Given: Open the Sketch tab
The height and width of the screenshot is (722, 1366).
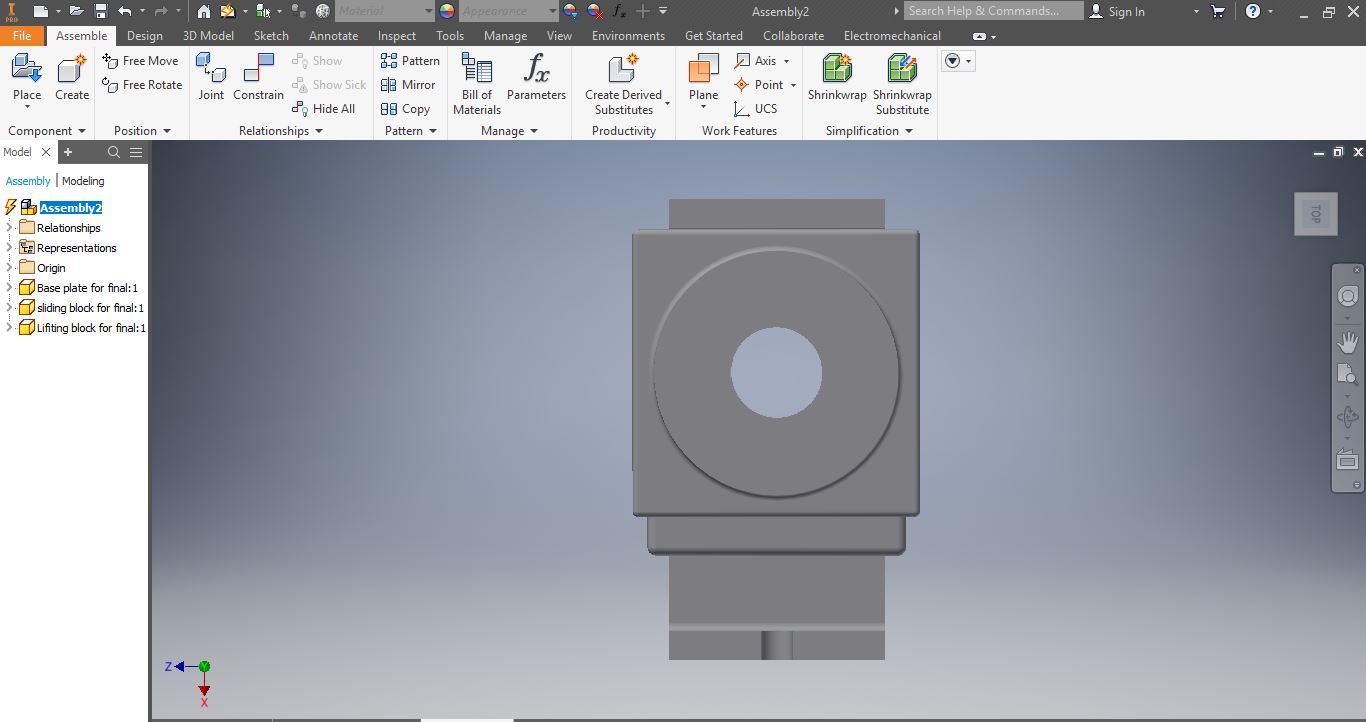Looking at the screenshot, I should (271, 35).
